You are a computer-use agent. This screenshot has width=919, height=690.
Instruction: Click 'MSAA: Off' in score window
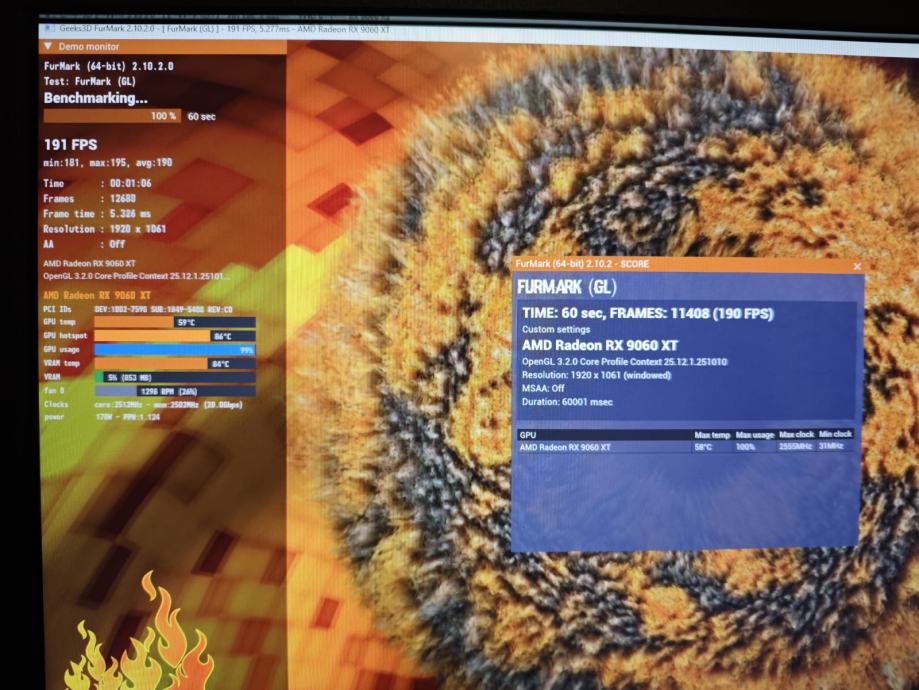point(543,389)
